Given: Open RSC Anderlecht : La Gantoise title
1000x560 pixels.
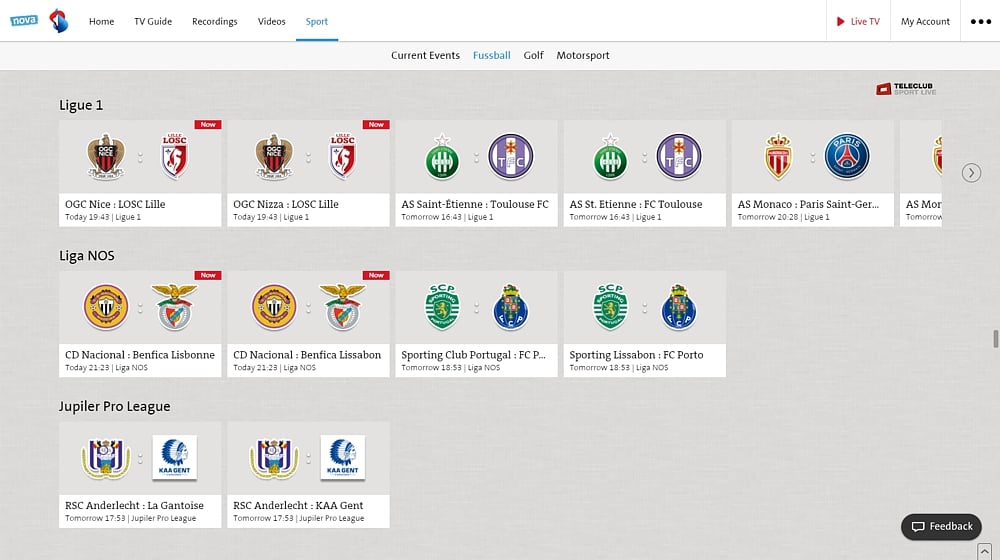Looking at the screenshot, I should [x=134, y=505].
